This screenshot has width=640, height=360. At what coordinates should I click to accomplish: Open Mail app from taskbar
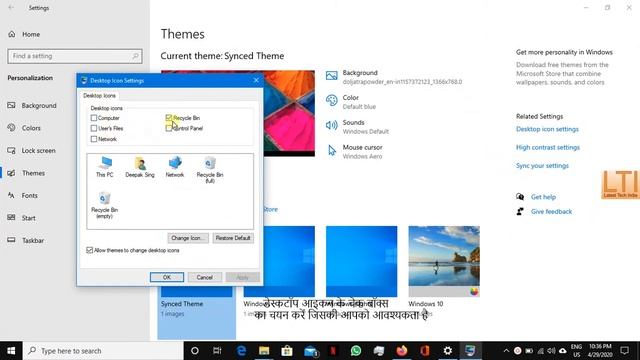(311, 351)
